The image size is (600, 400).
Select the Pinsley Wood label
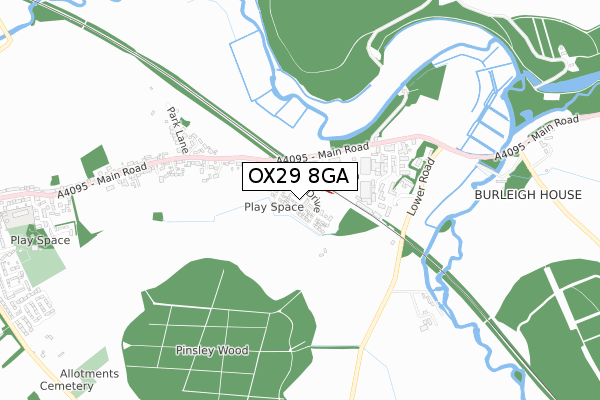click(212, 350)
